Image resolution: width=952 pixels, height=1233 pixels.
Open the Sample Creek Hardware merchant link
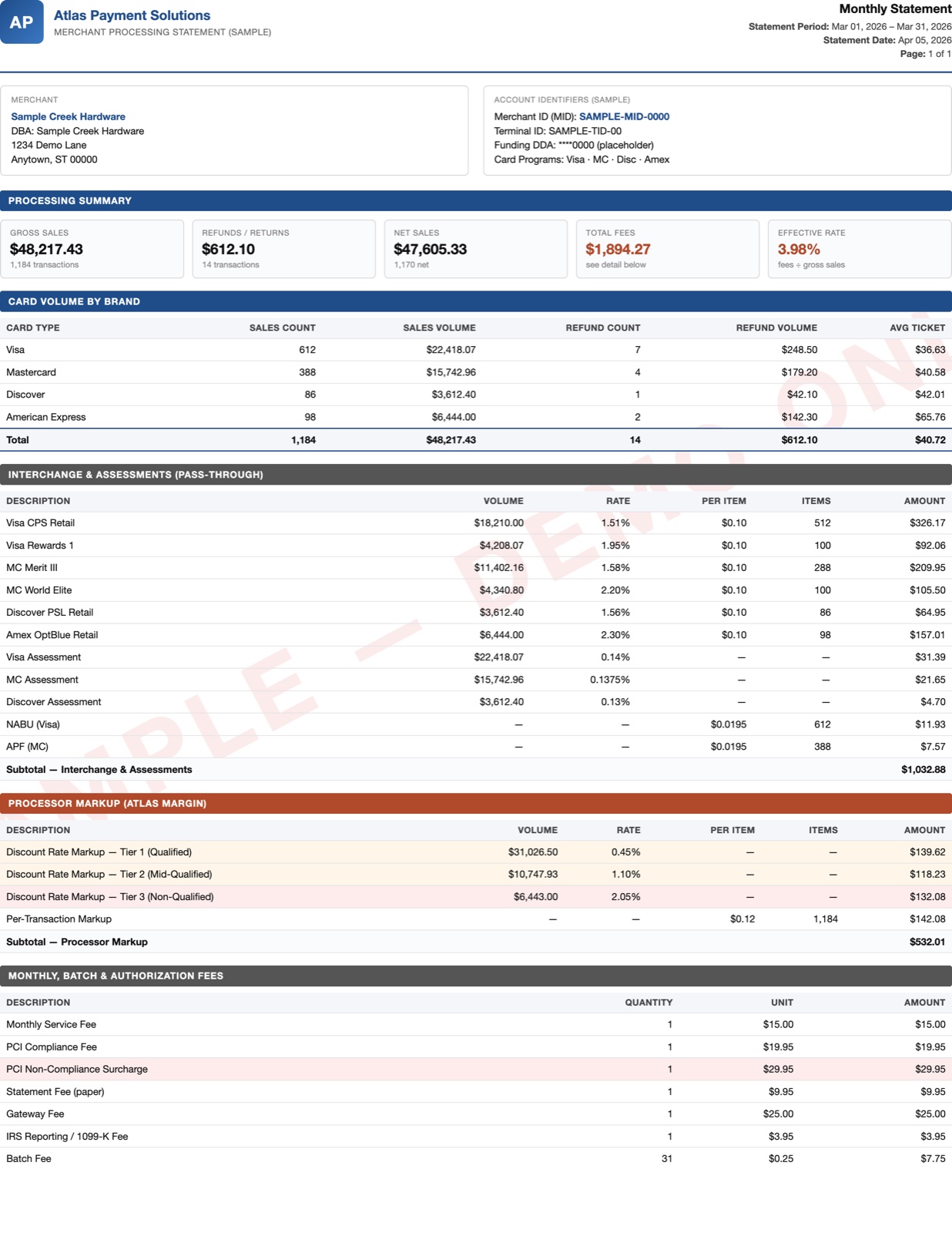pos(68,116)
